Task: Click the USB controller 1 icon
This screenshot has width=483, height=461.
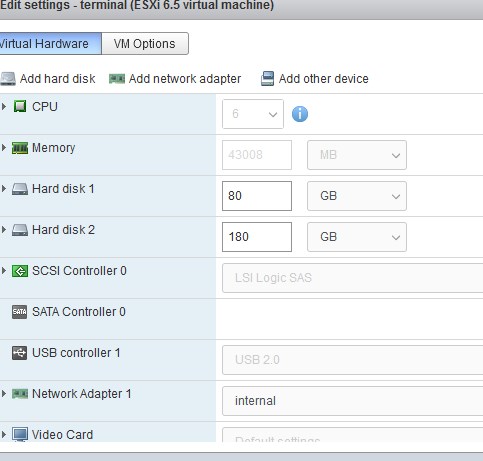Action: pyautogui.click(x=20, y=353)
